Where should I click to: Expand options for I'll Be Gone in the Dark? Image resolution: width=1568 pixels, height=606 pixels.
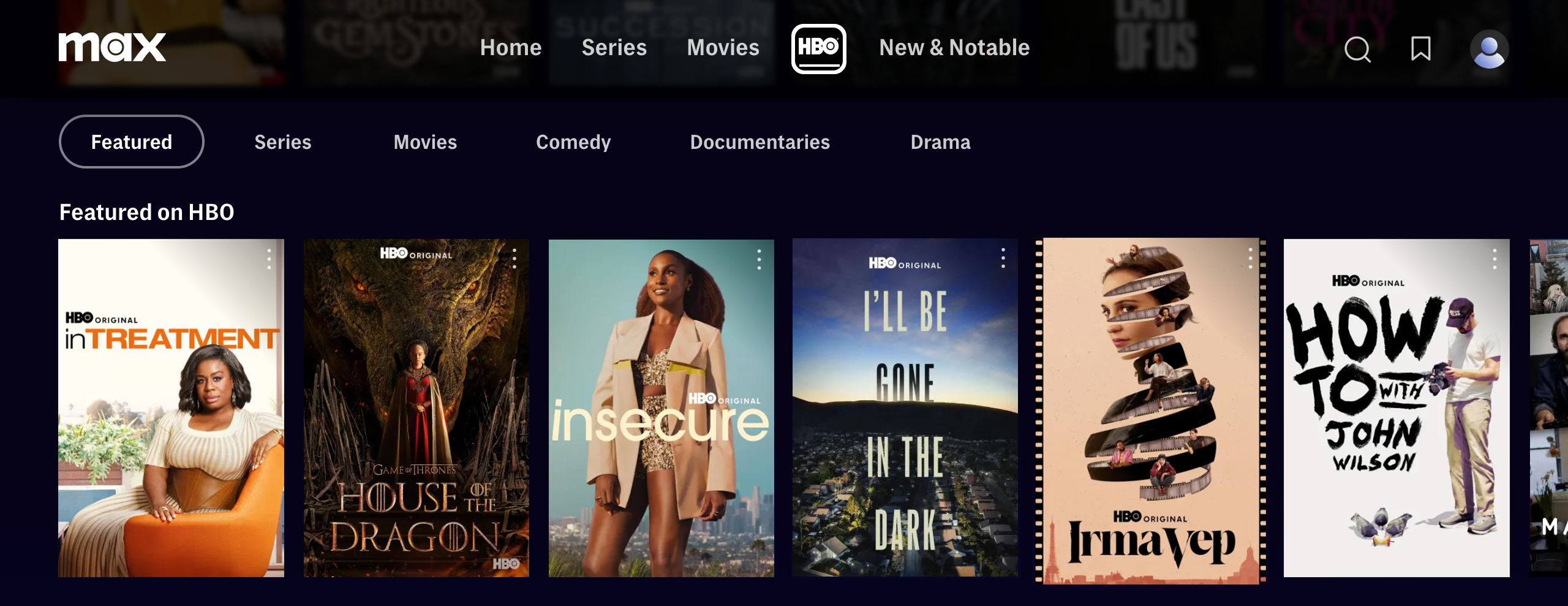coord(1003,258)
